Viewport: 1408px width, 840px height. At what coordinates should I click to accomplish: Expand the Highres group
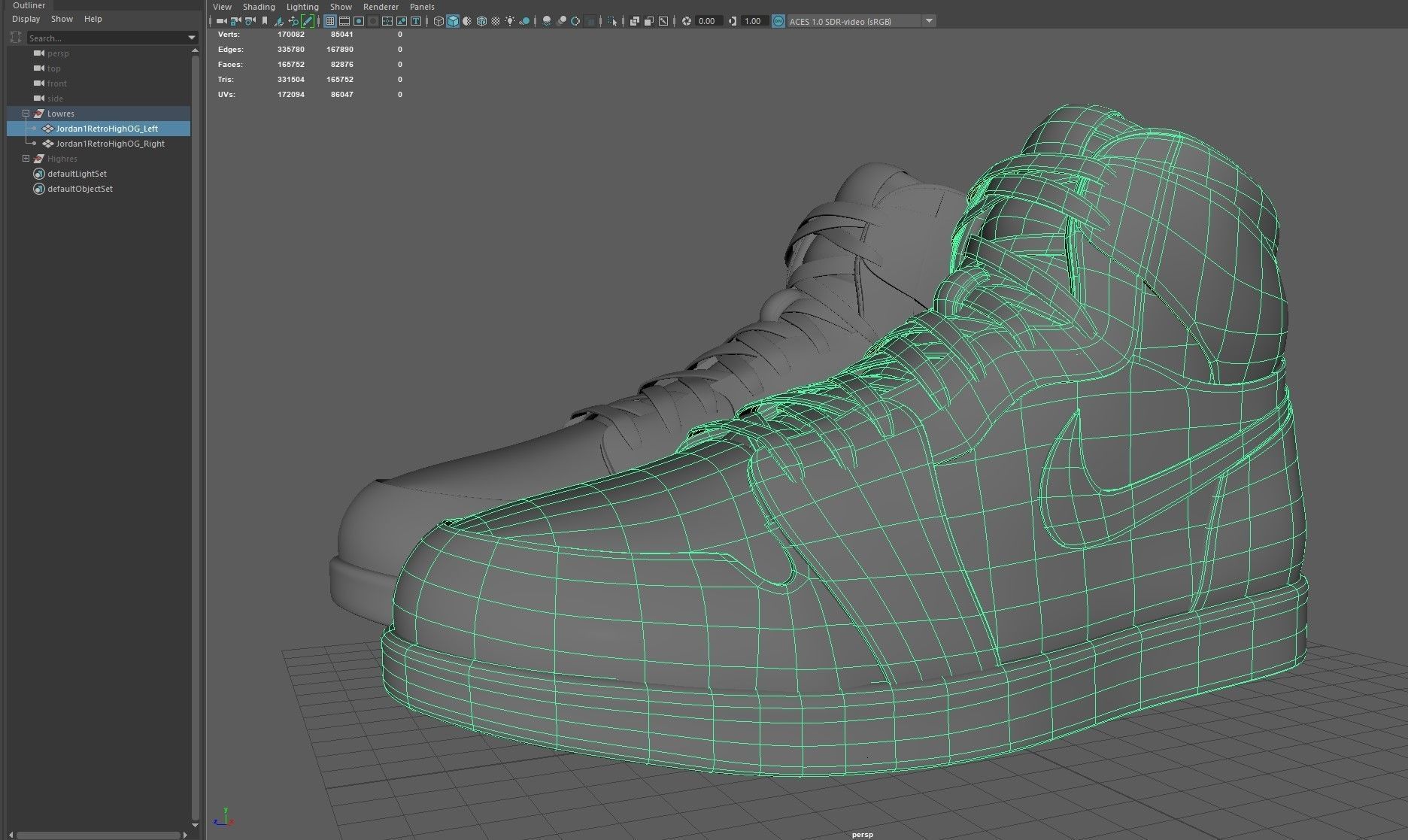[x=26, y=159]
